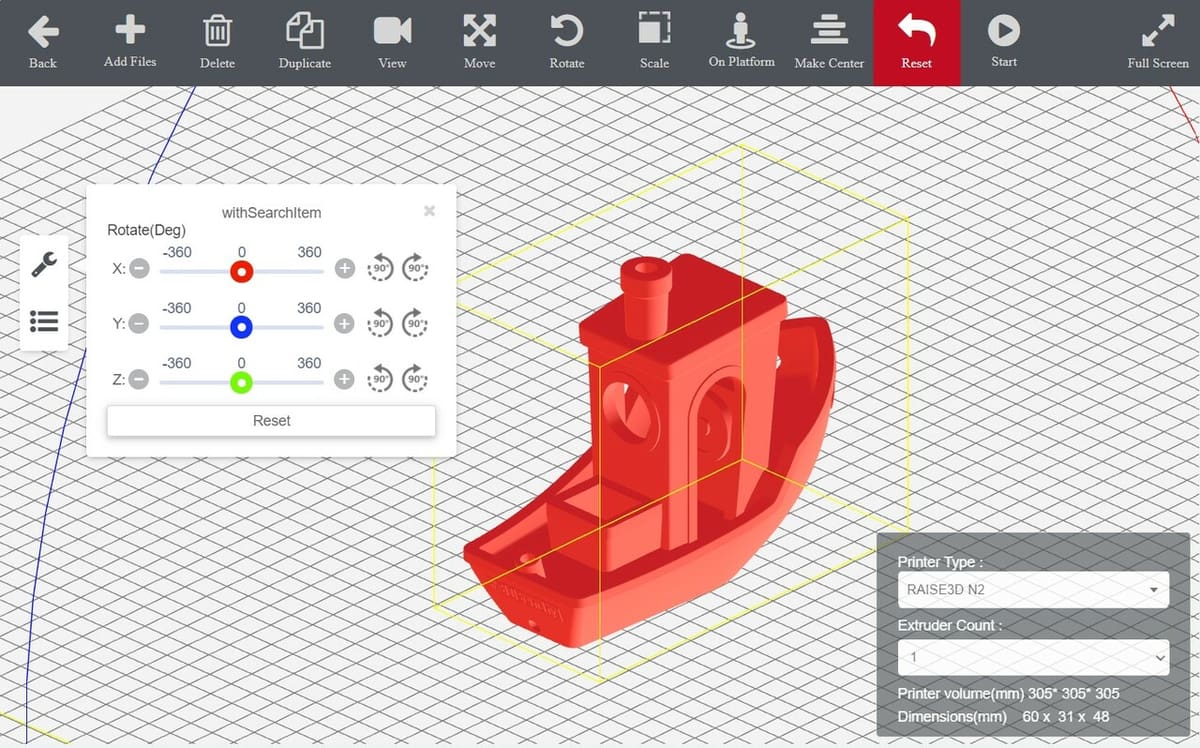The image size is (1200, 748).
Task: Increase X rotation with plus button
Action: (x=344, y=269)
